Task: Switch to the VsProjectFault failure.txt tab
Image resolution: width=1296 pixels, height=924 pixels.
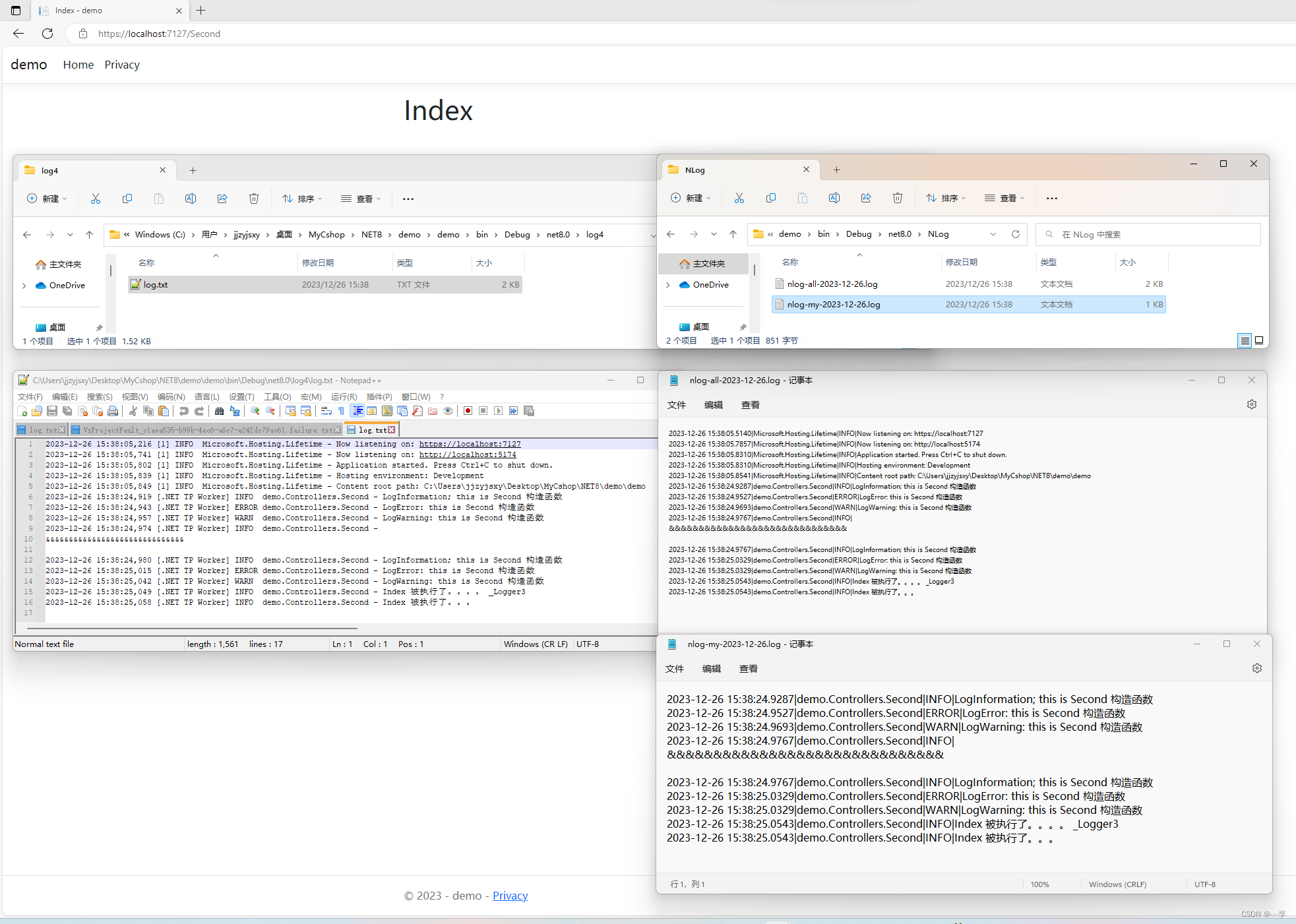Action: (206, 429)
